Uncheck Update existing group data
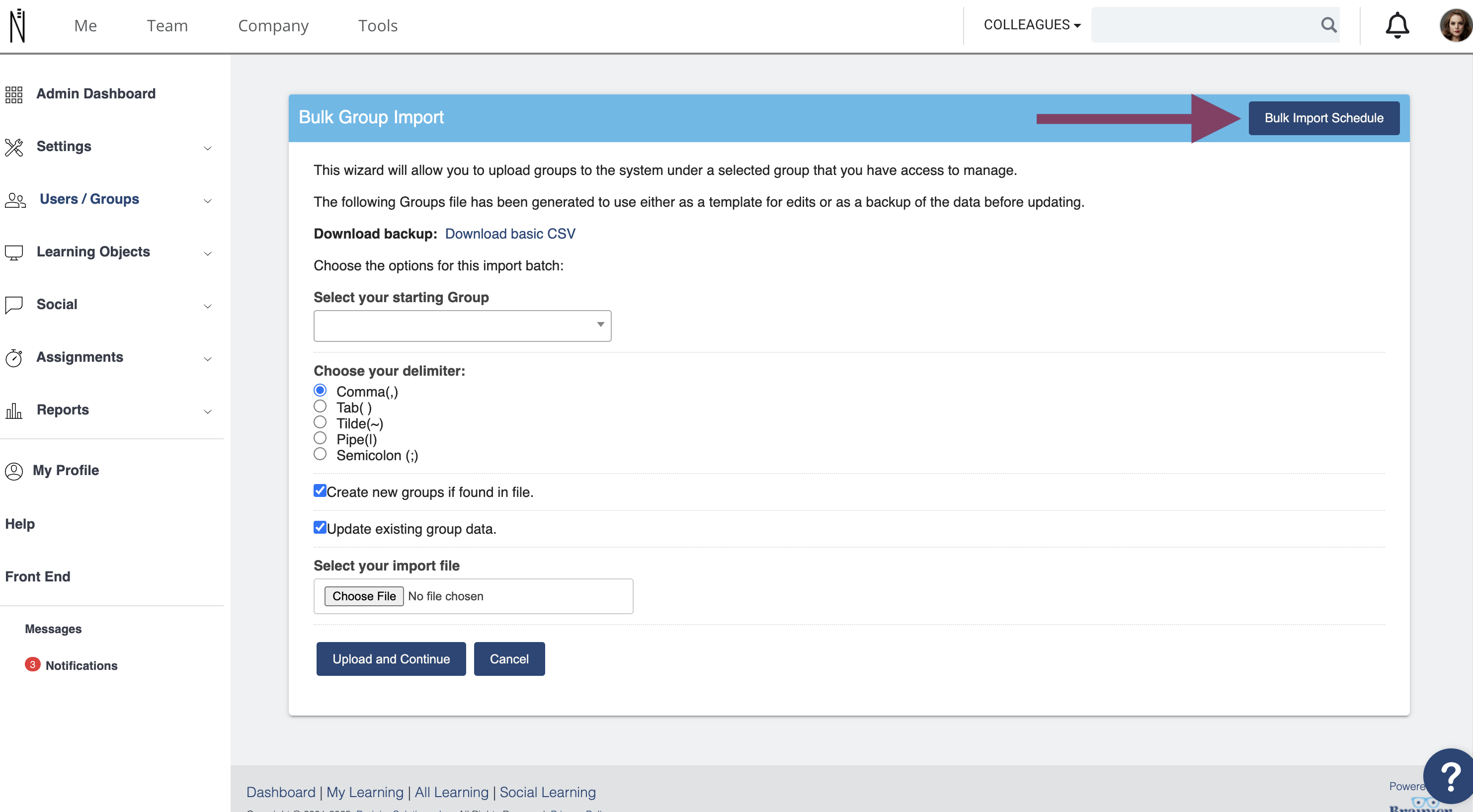Viewport: 1473px width, 812px height. click(320, 527)
